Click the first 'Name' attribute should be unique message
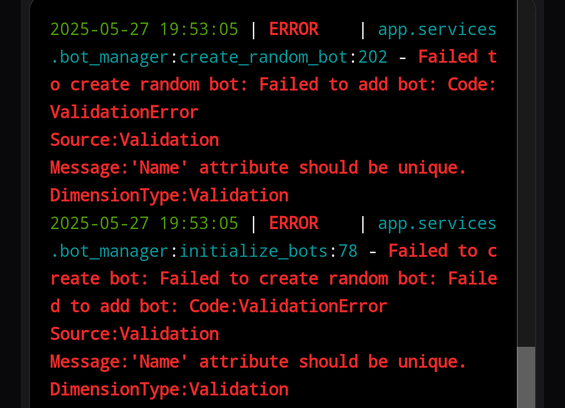Image resolution: width=565 pixels, height=408 pixels. [258, 168]
